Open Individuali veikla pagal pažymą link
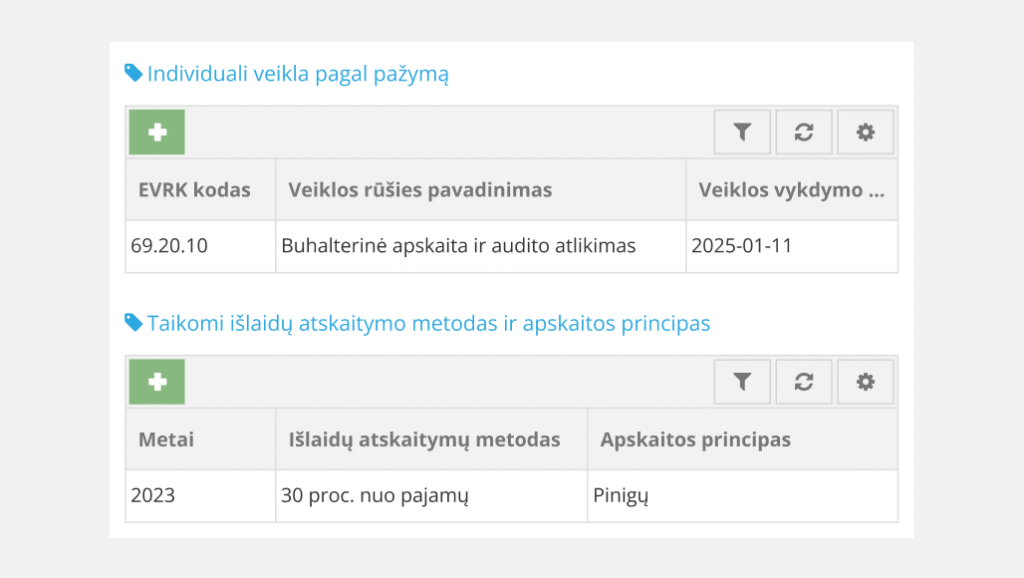Screen dimensions: 1024x578 click(x=298, y=74)
